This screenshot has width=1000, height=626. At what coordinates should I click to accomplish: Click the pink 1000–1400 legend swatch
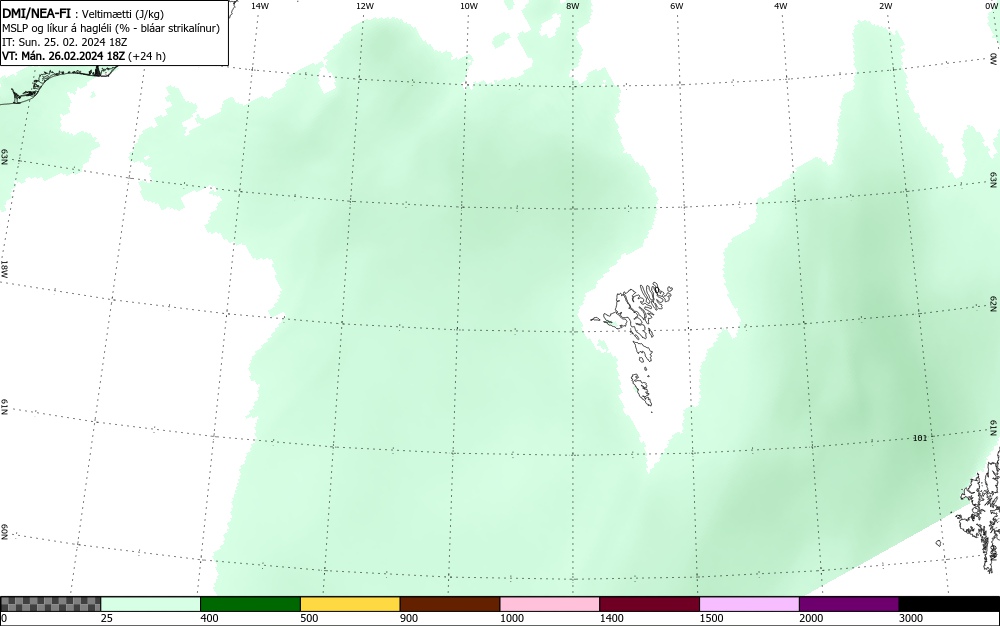[x=550, y=604]
